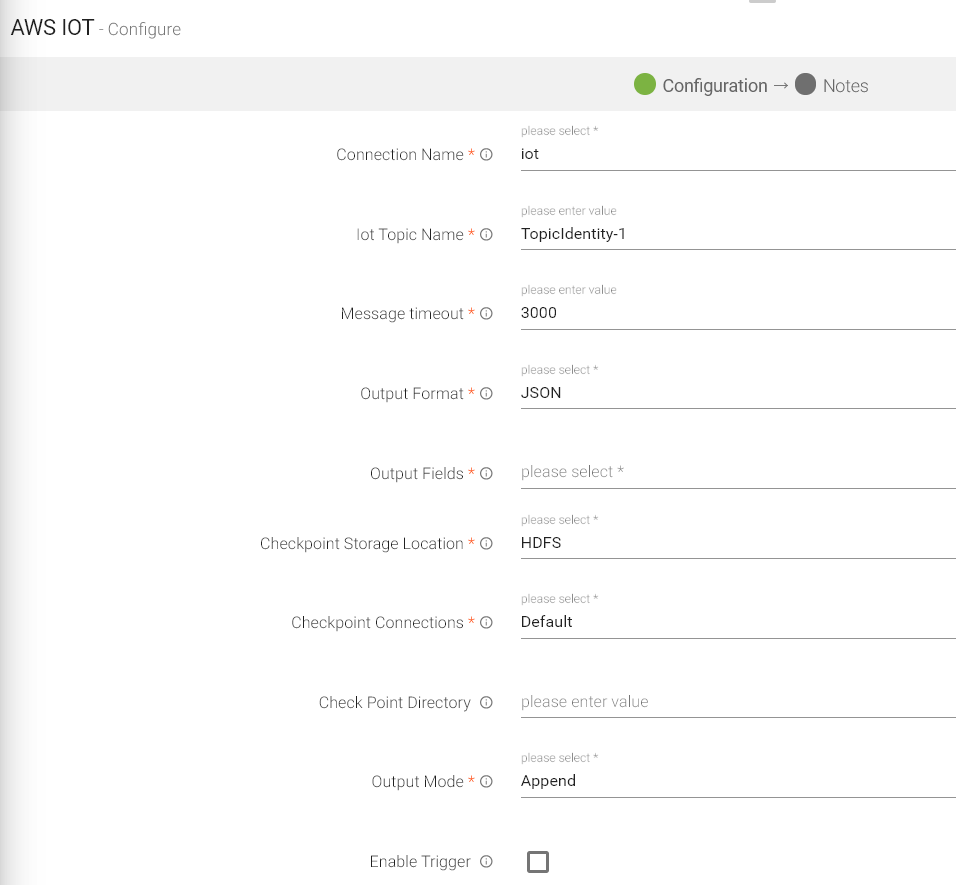Click the Check Point Directory input field

point(737,702)
